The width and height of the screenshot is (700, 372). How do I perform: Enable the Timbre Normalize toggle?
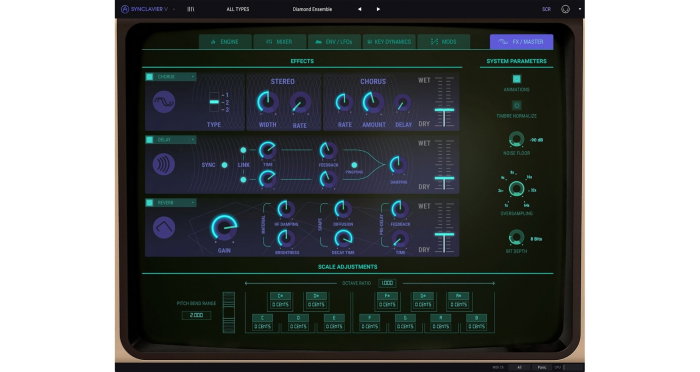[517, 105]
